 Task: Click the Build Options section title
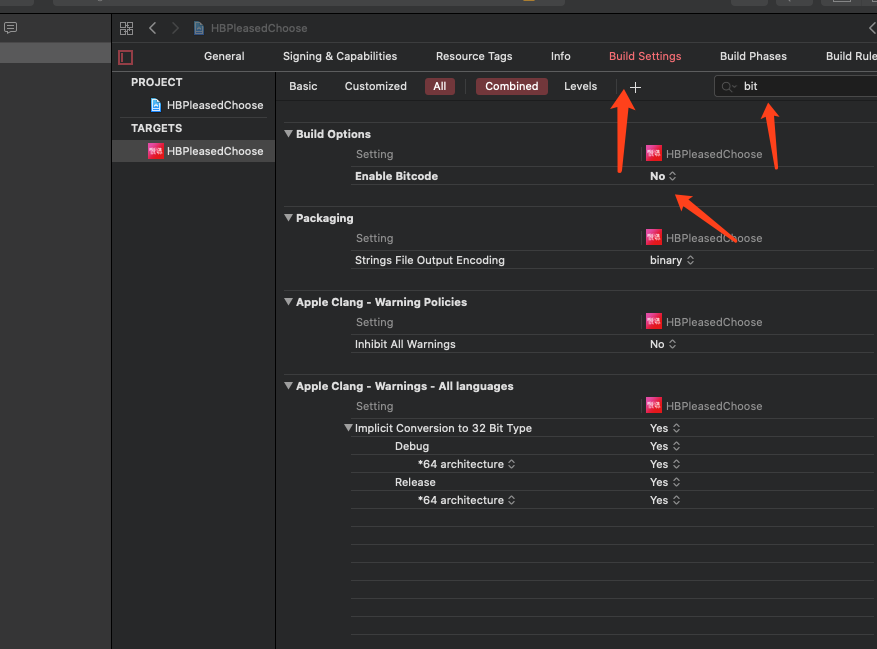pos(333,134)
